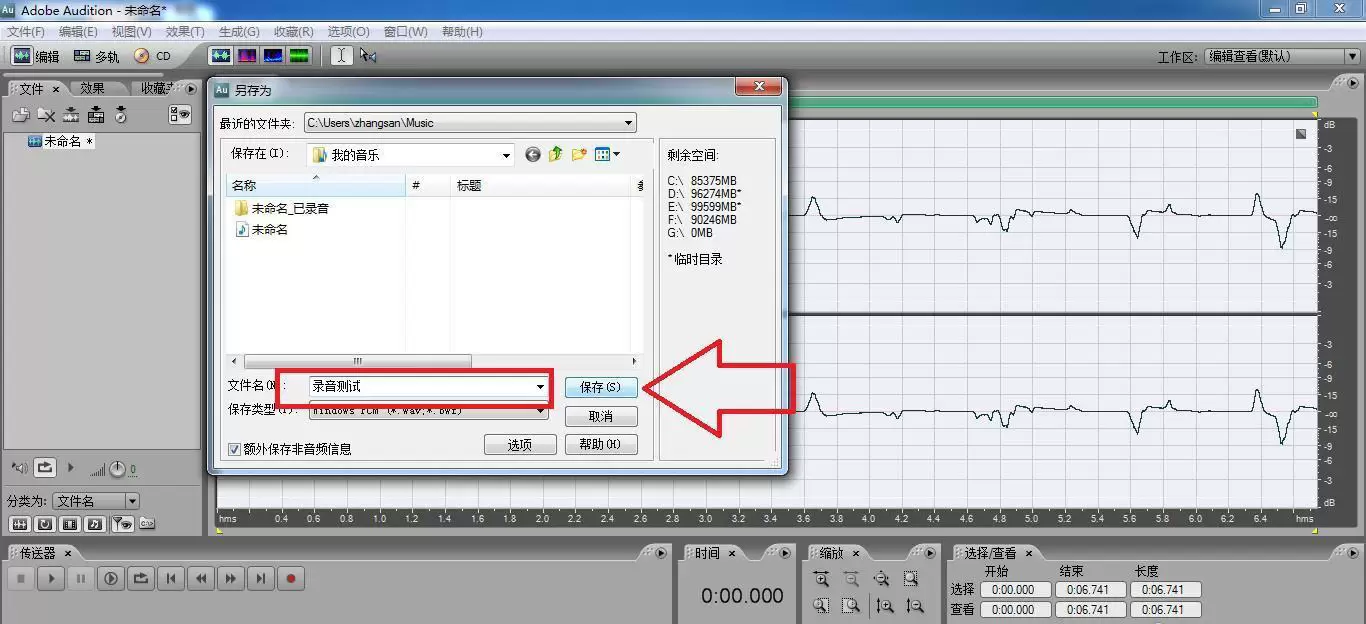Screen dimensions: 1366x624
Task: Open the CD view
Action: tap(153, 56)
